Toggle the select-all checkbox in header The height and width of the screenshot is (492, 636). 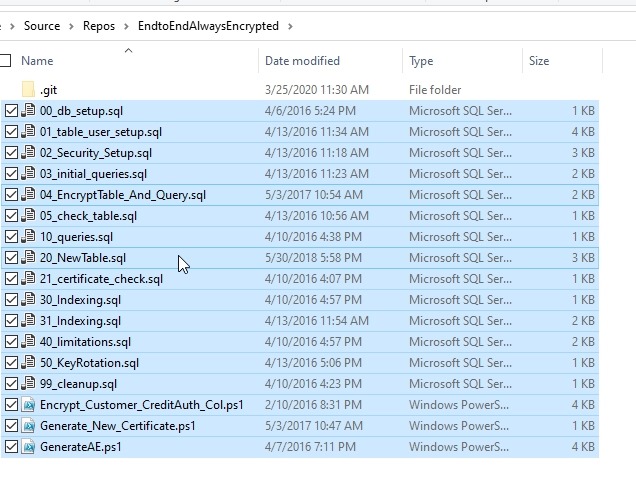click(6, 61)
